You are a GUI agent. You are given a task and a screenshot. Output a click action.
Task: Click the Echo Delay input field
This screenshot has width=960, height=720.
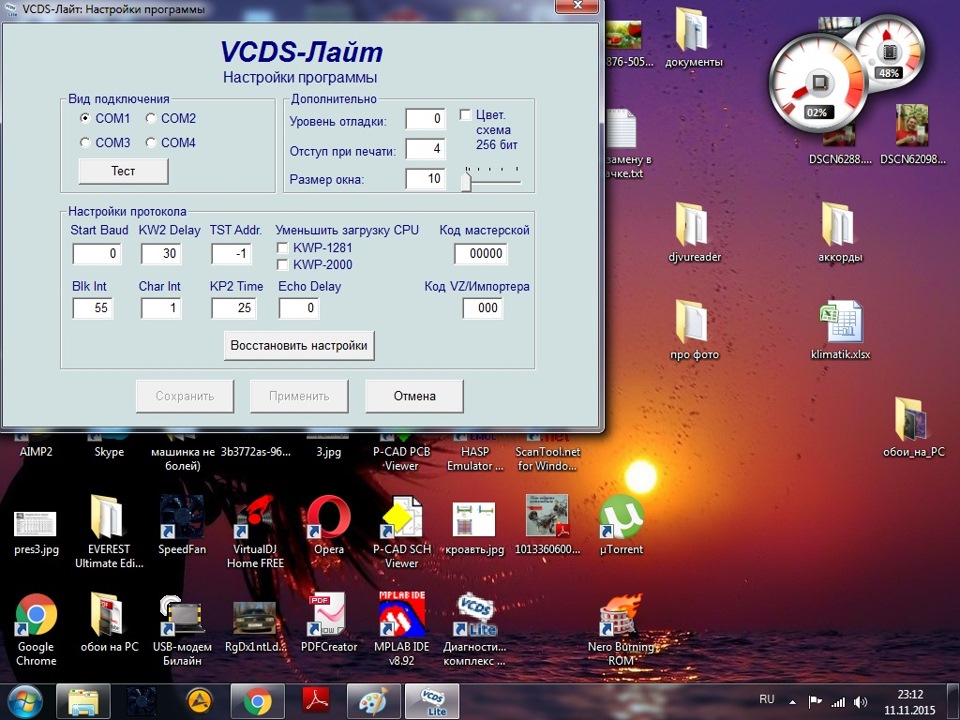pyautogui.click(x=299, y=308)
